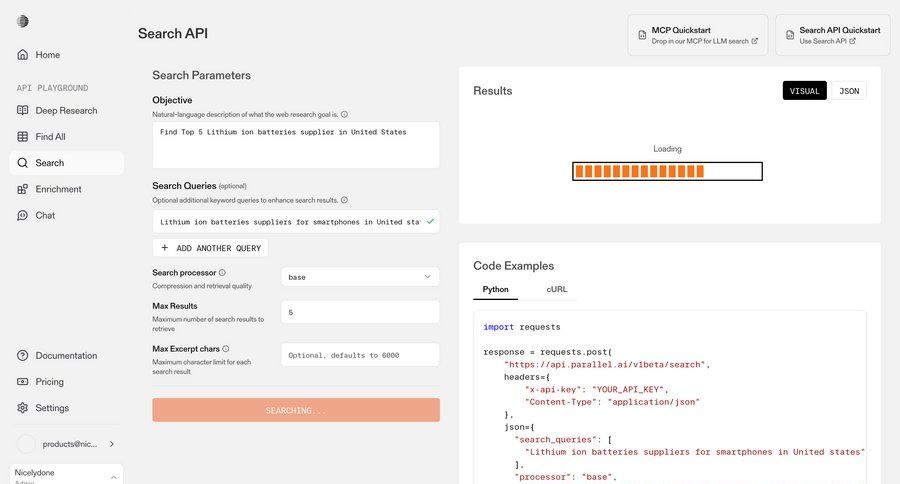Open the MCP Quickstart link
Screen dimensions: 900x484
(697, 35)
